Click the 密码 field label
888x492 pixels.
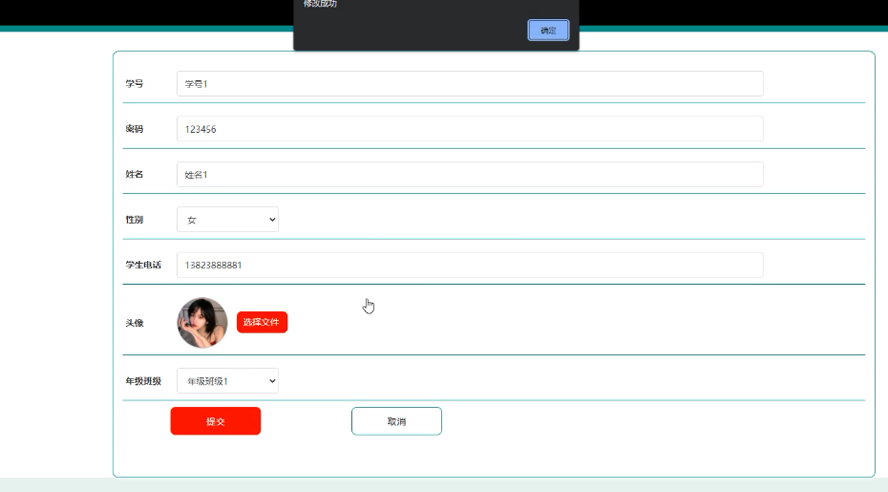(x=134, y=129)
